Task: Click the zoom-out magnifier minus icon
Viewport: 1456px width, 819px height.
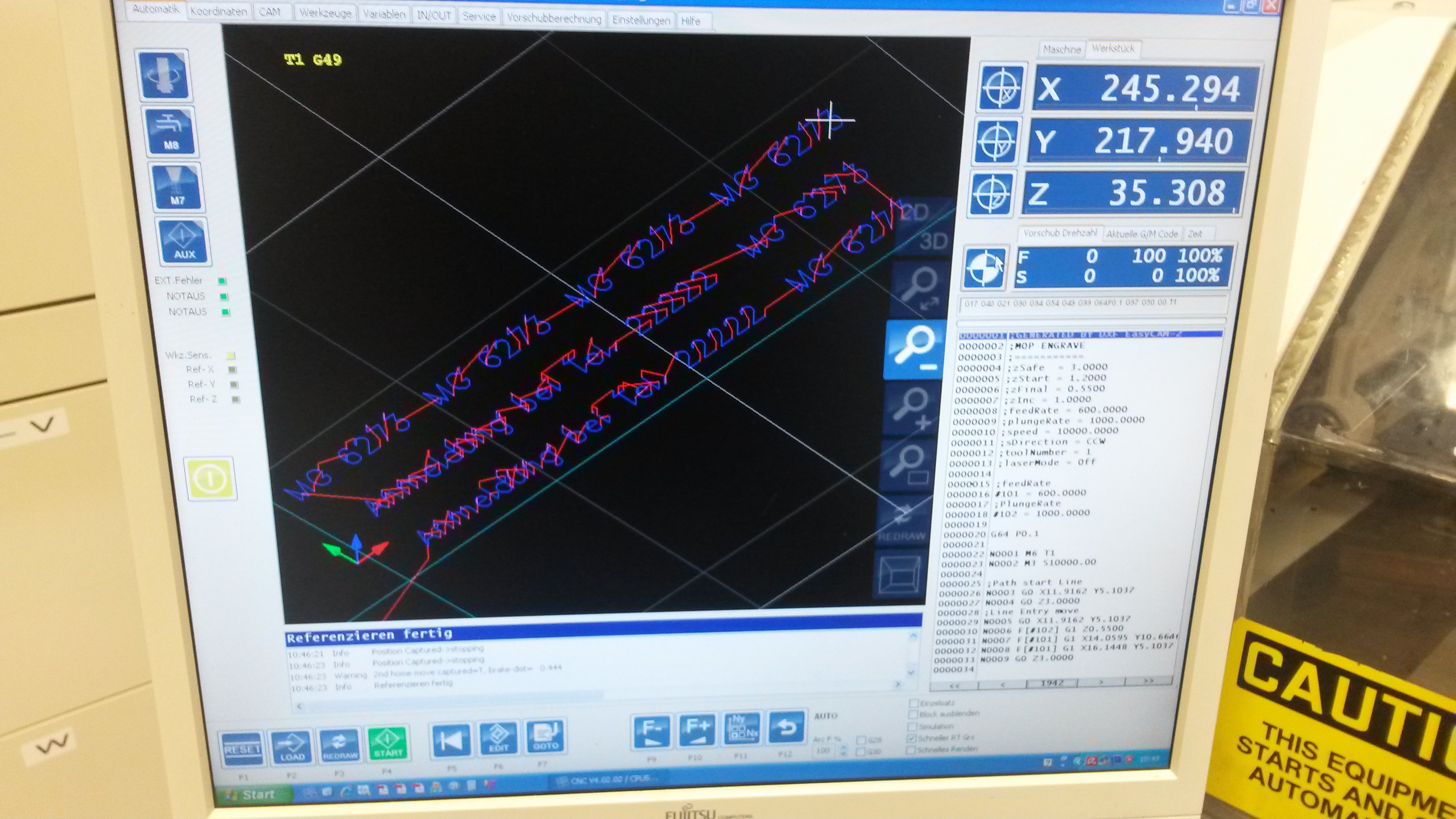Action: click(914, 349)
